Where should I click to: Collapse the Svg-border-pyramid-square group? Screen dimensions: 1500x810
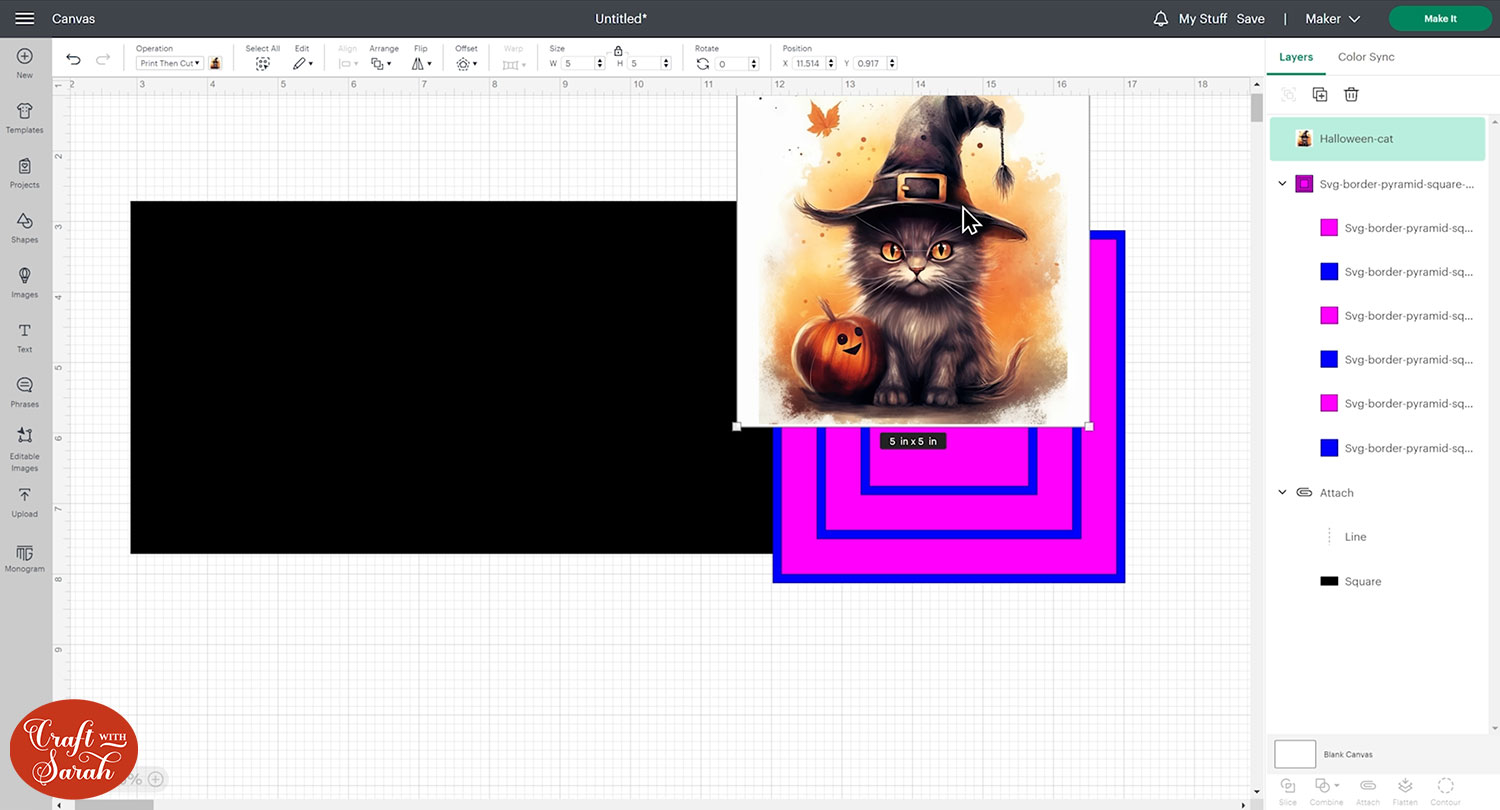pos(1283,184)
